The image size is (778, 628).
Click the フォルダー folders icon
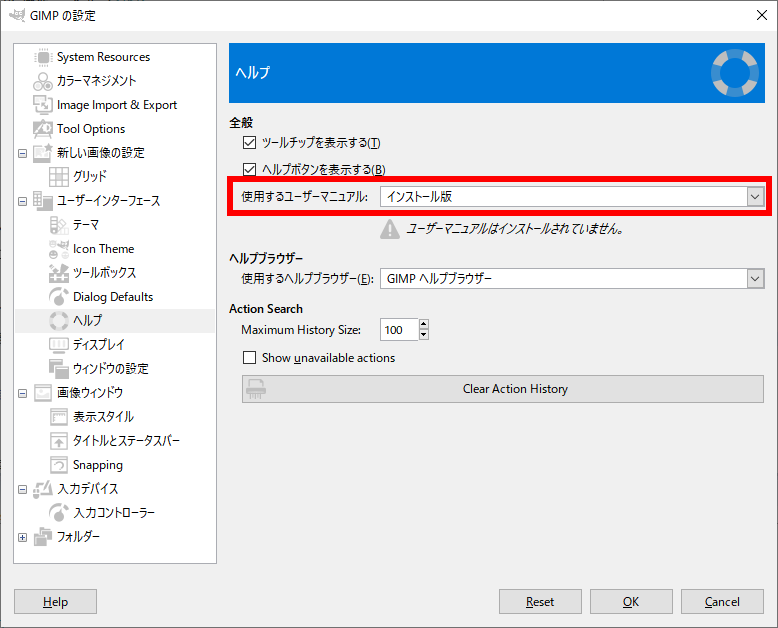[43, 537]
